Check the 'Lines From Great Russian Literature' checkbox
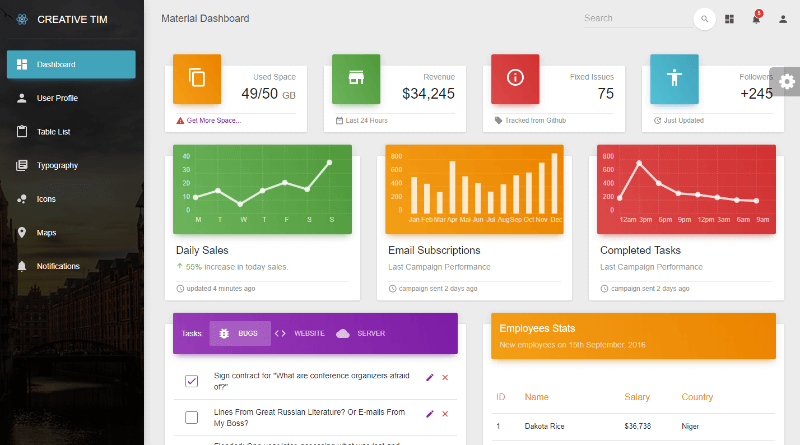This screenshot has width=800, height=445. coord(191,417)
